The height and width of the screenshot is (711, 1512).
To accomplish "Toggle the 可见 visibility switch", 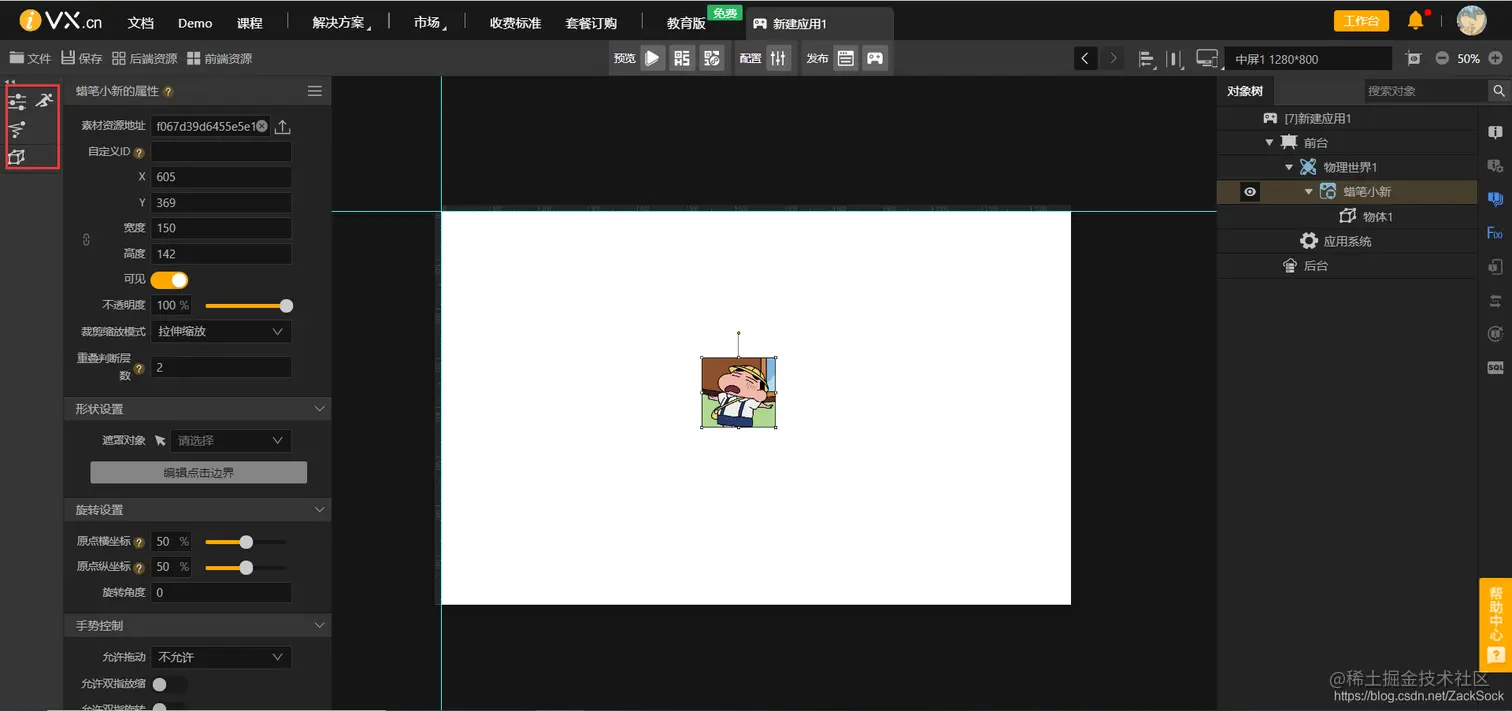I will coord(169,280).
